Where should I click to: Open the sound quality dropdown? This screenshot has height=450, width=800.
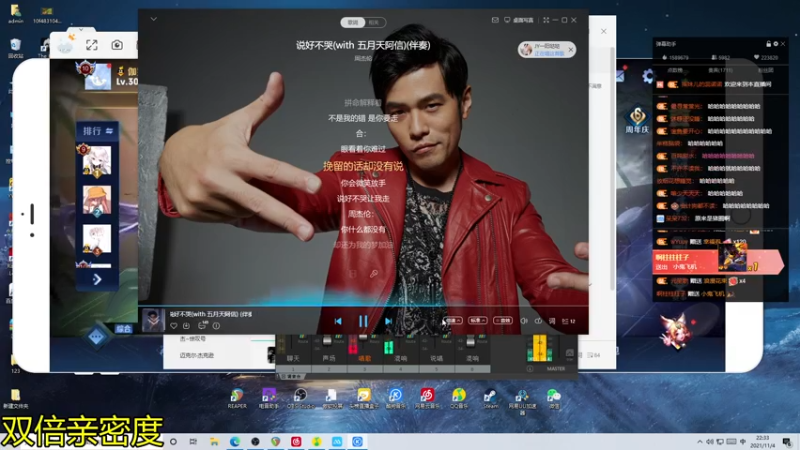click(x=478, y=320)
